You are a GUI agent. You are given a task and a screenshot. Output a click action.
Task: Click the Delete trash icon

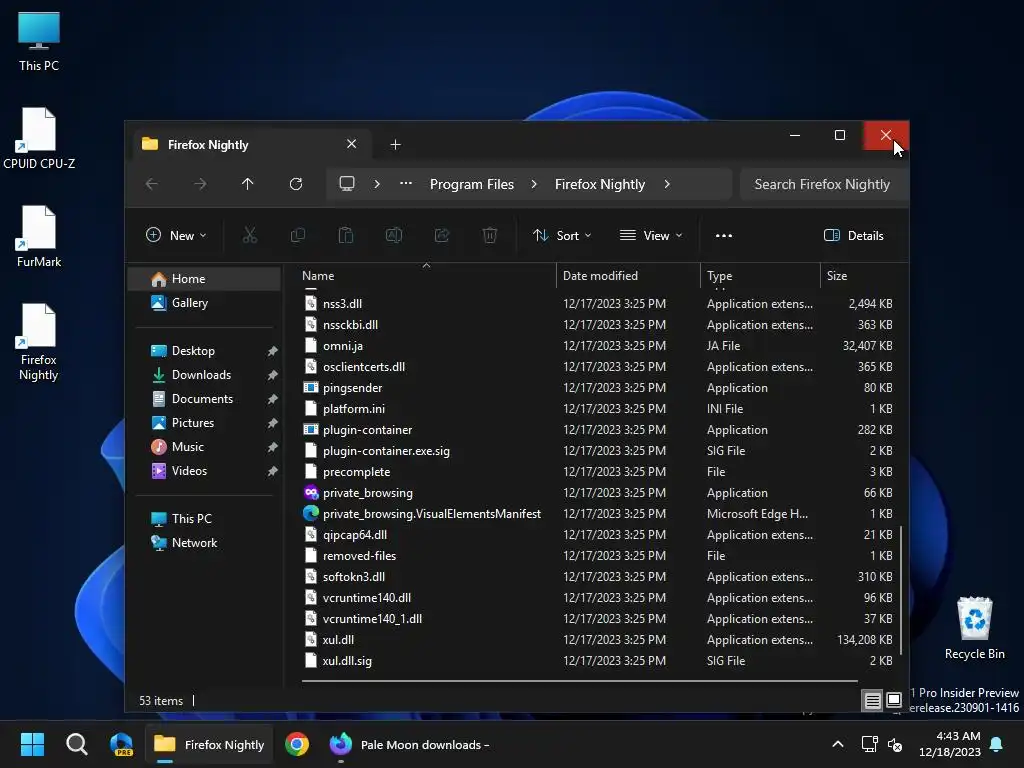pyautogui.click(x=490, y=235)
